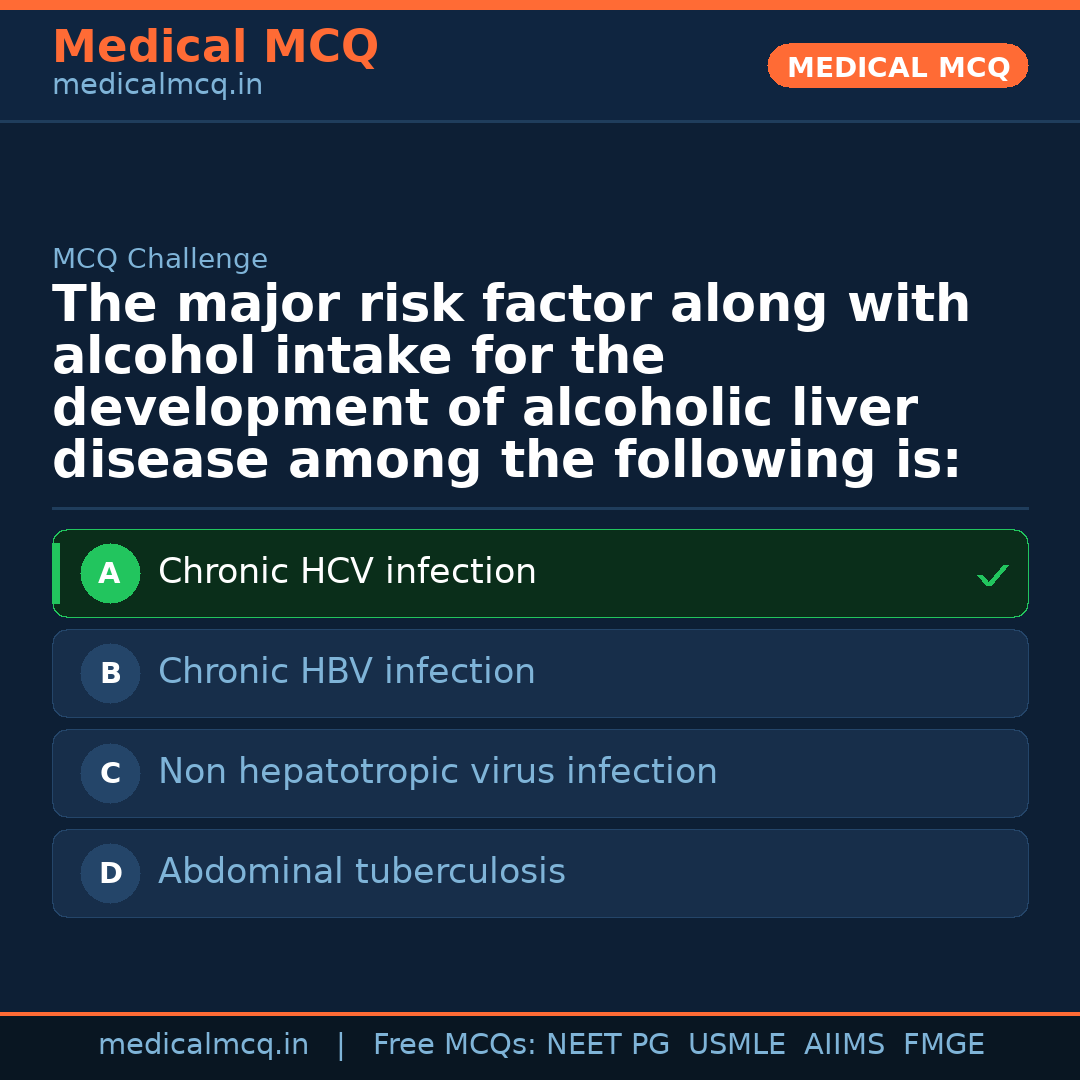This screenshot has width=1080, height=1080.
Task: Choose the Chronic HBV infection answer text
Action: click(346, 672)
